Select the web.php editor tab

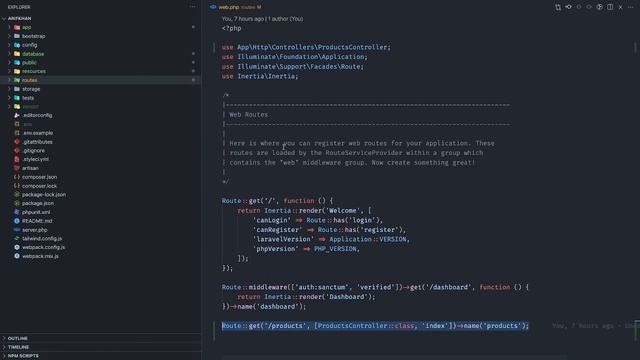pyautogui.click(x=236, y=7)
